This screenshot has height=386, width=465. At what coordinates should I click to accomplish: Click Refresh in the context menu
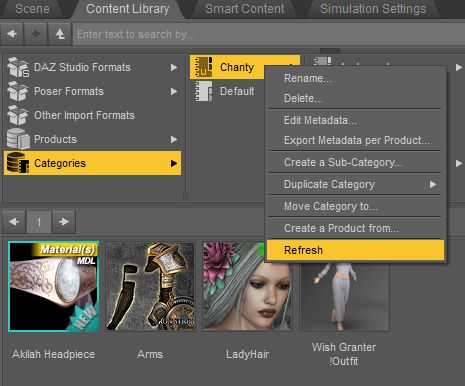pos(356,250)
